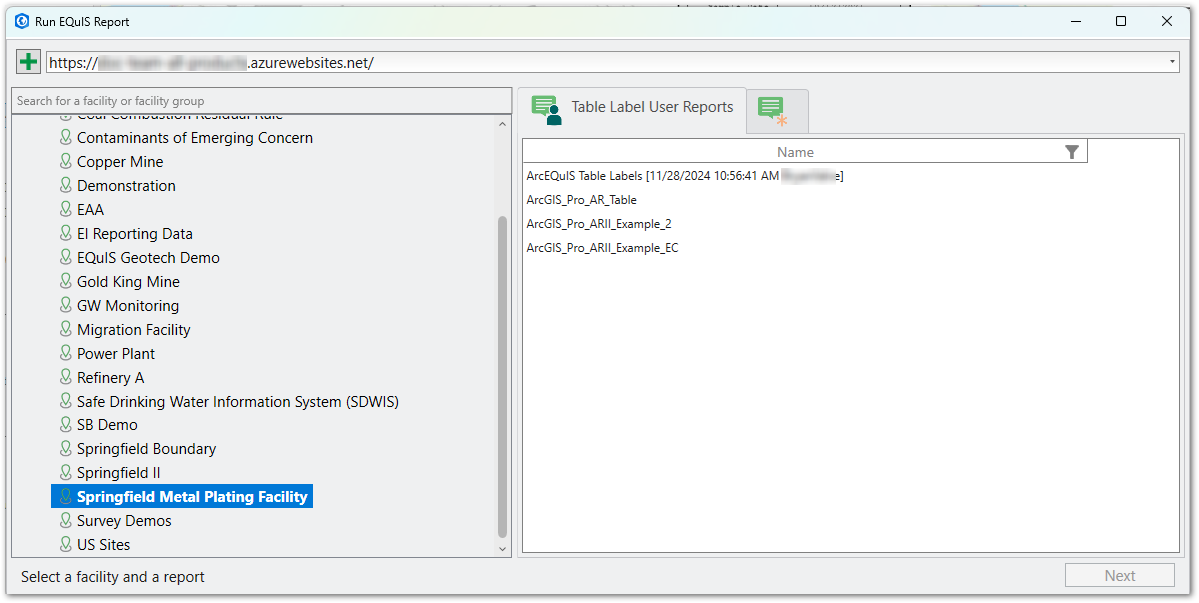Select Contaminants of Emerging Concern facility
Image resolution: width=1199 pixels, height=603 pixels.
(x=195, y=138)
